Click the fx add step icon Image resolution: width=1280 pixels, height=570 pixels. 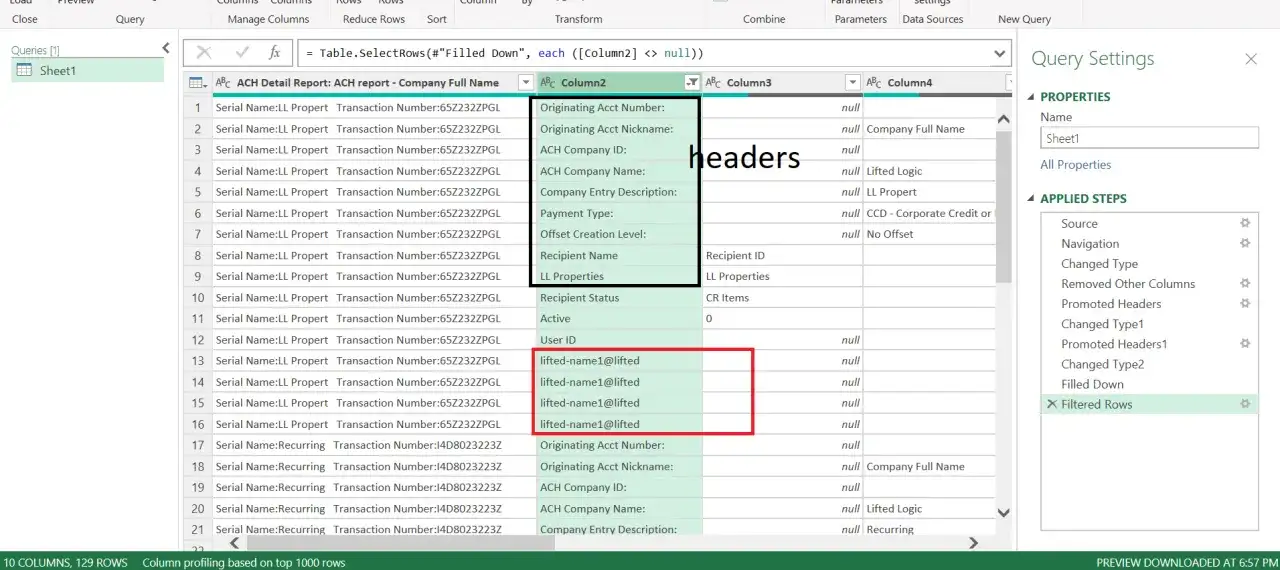coord(275,53)
